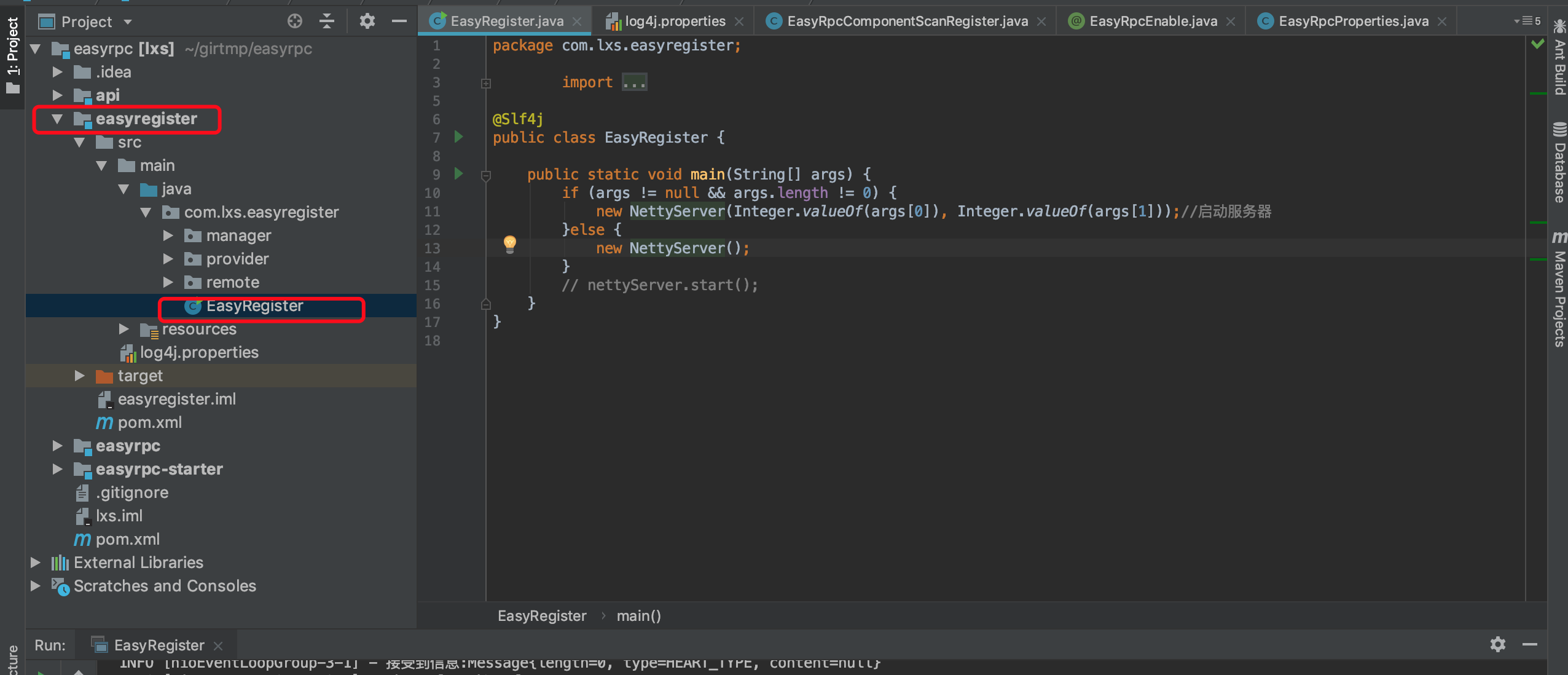Switch to the EasyRpcEnable.java tab
The height and width of the screenshot is (675, 1568).
[1152, 22]
